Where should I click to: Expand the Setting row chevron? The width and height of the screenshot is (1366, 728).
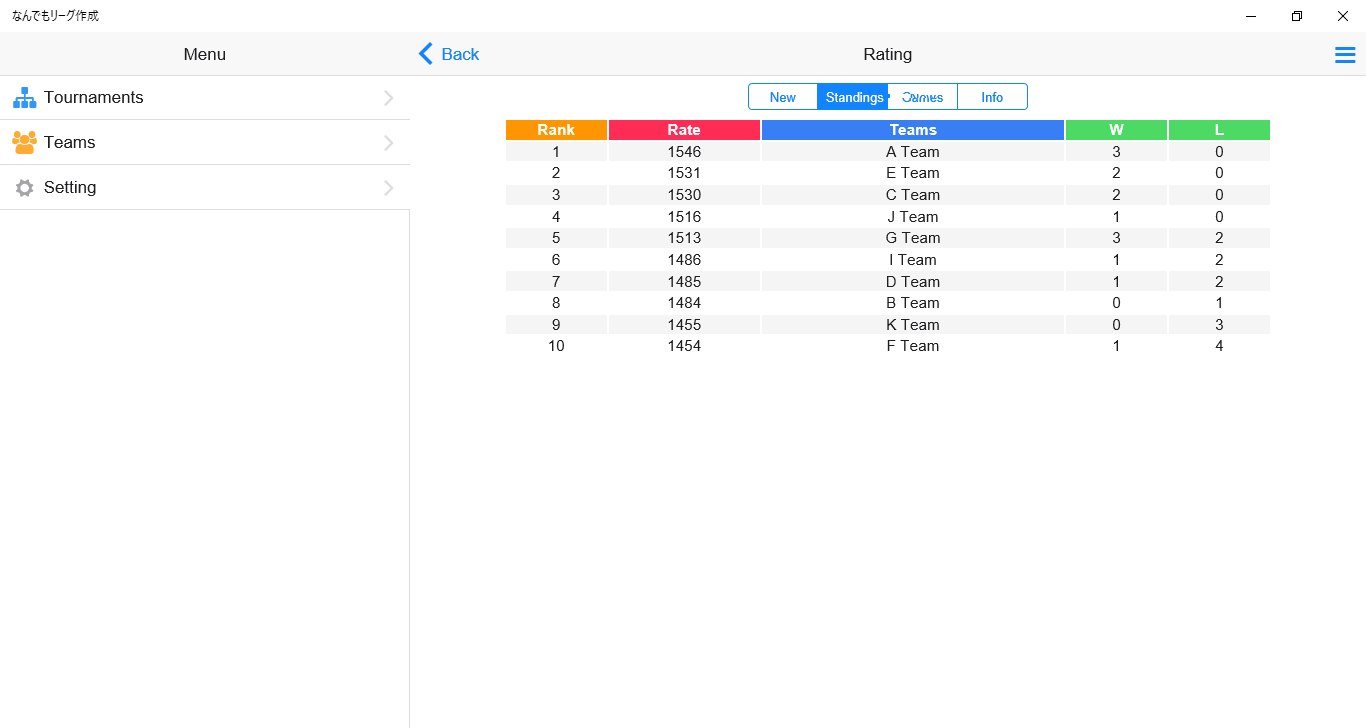[389, 188]
